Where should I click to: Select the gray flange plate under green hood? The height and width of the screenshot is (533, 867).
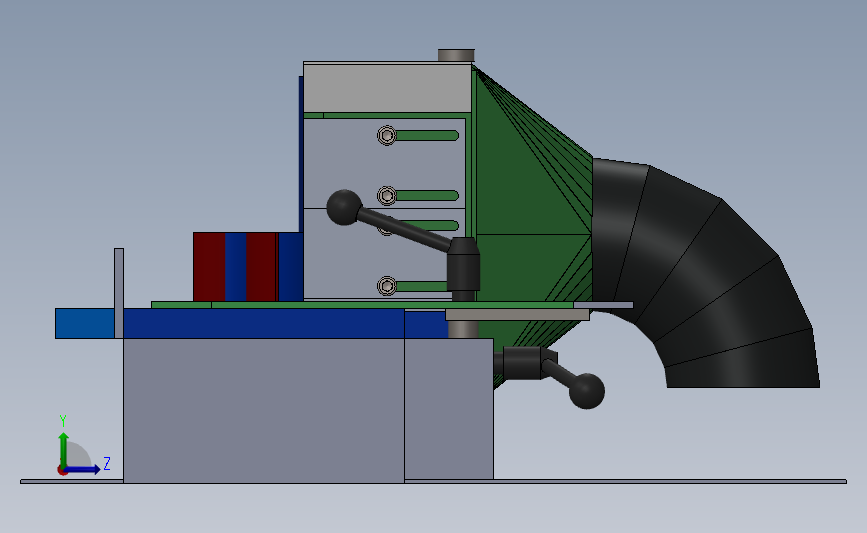(517, 315)
